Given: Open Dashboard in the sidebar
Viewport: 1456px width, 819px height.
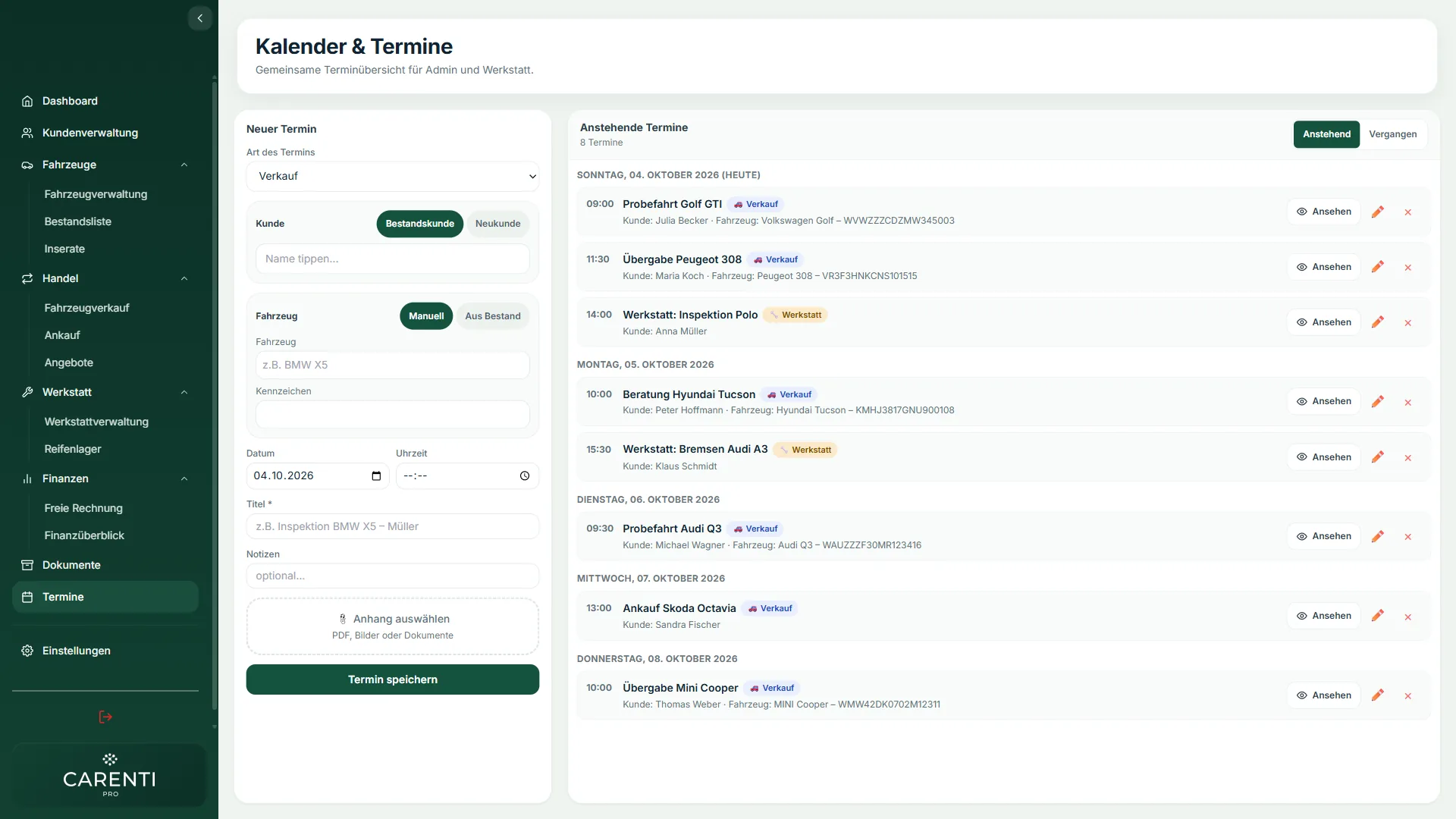Looking at the screenshot, I should [105, 101].
